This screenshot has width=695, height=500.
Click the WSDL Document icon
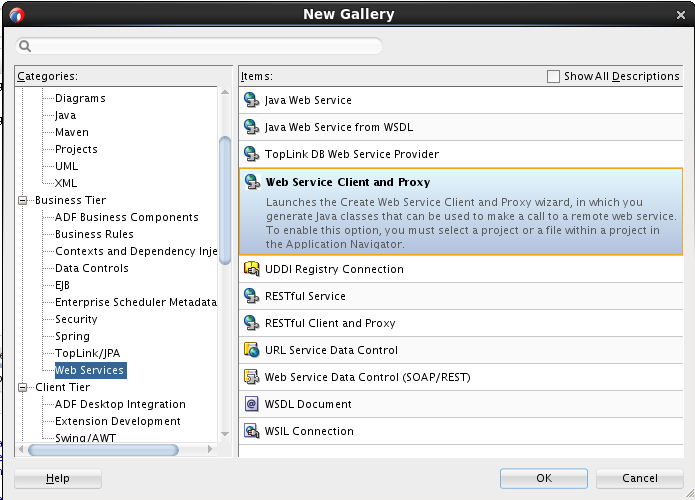(x=251, y=404)
